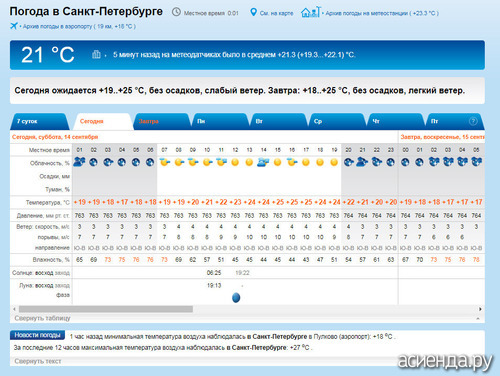Click the Новости погоды button
Image resolution: width=500 pixels, height=376 pixels.
[37, 335]
